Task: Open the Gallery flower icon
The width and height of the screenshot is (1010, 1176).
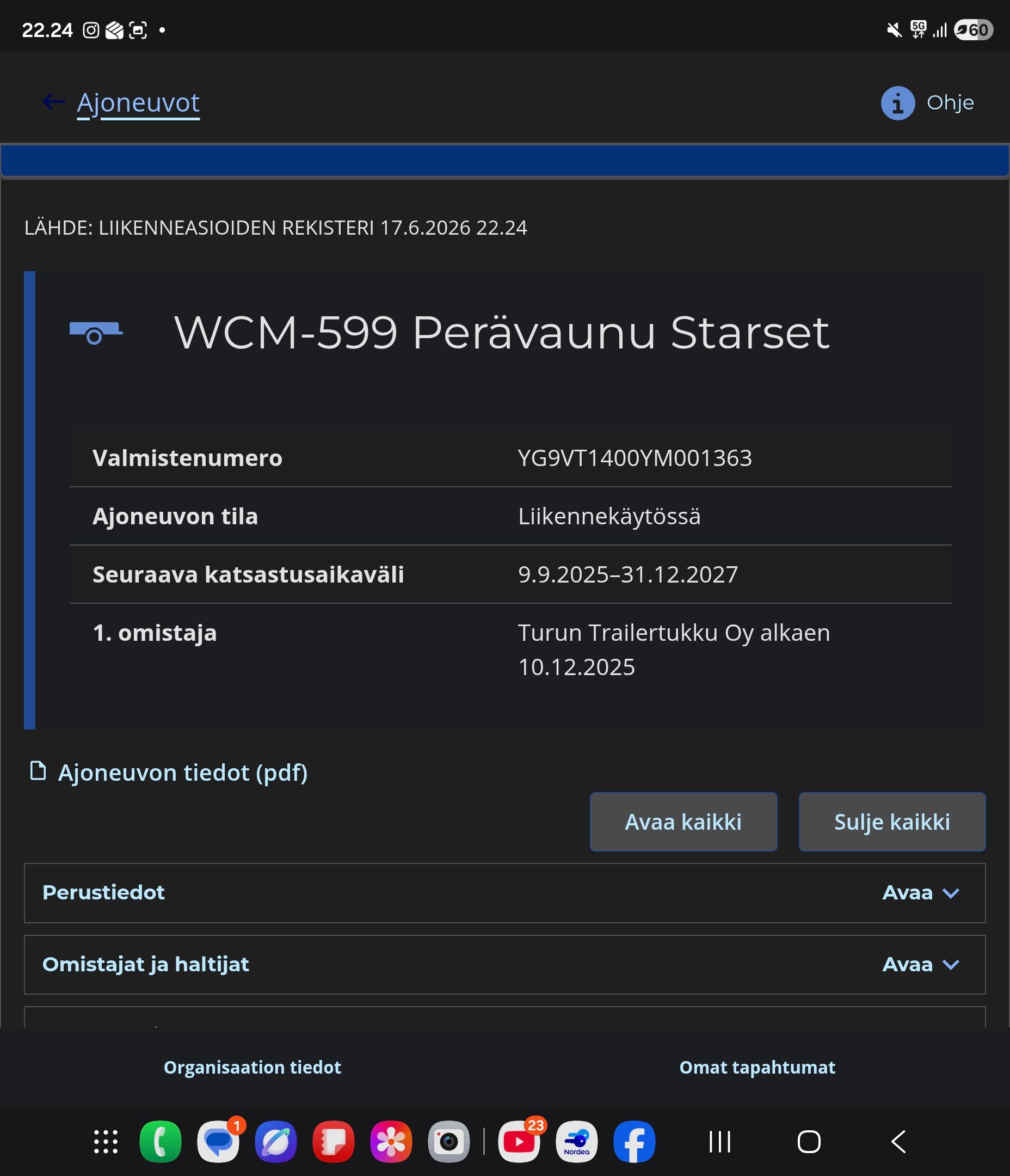Action: [x=391, y=1142]
